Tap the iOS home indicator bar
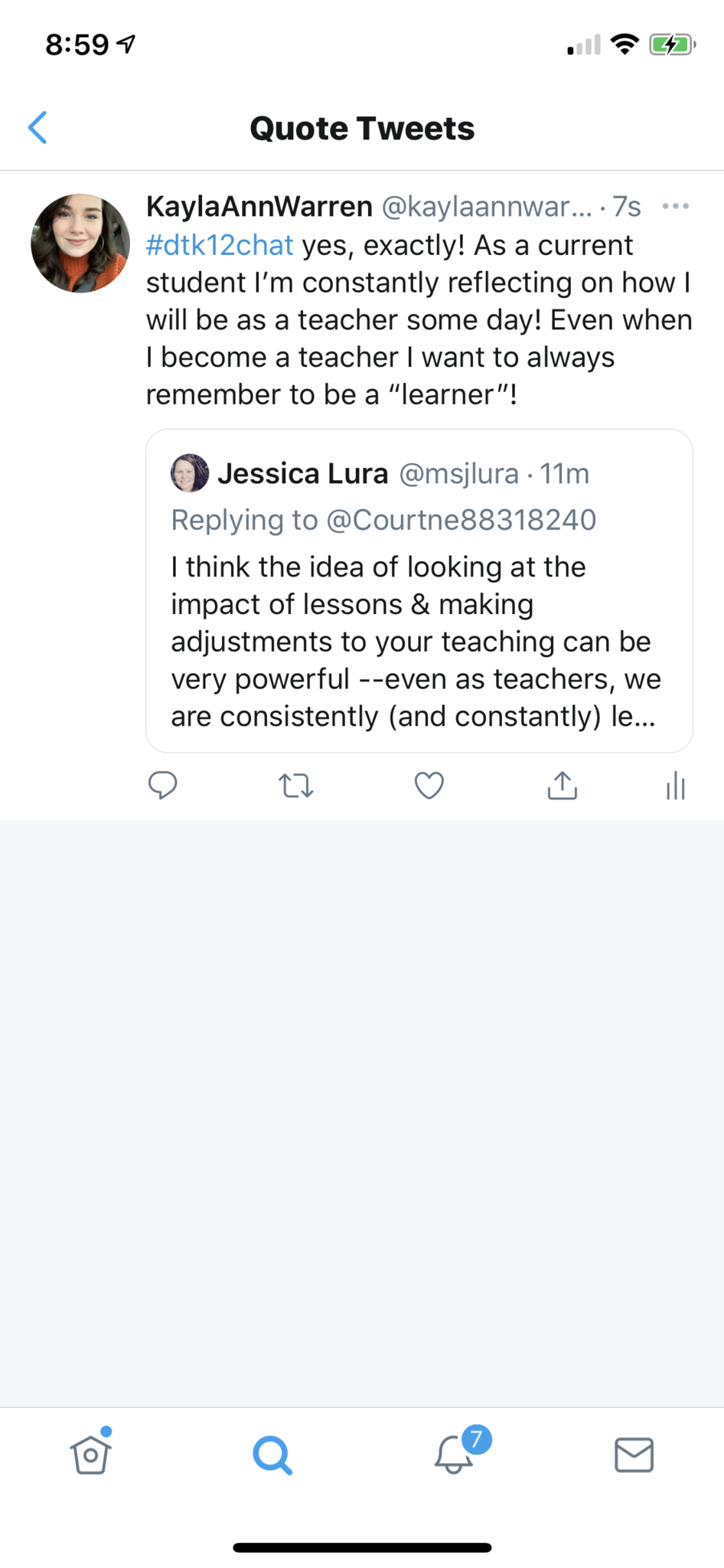 coord(362,1547)
